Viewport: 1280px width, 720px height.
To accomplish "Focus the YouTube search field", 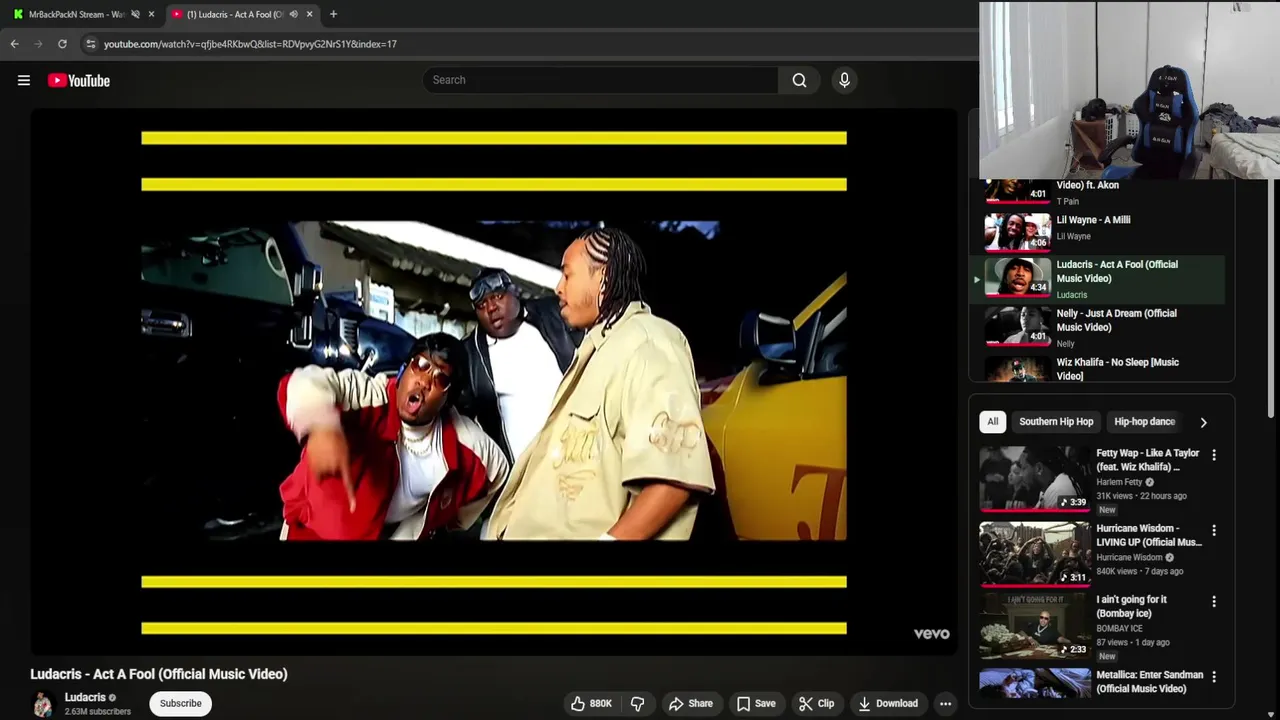I will (x=600, y=80).
